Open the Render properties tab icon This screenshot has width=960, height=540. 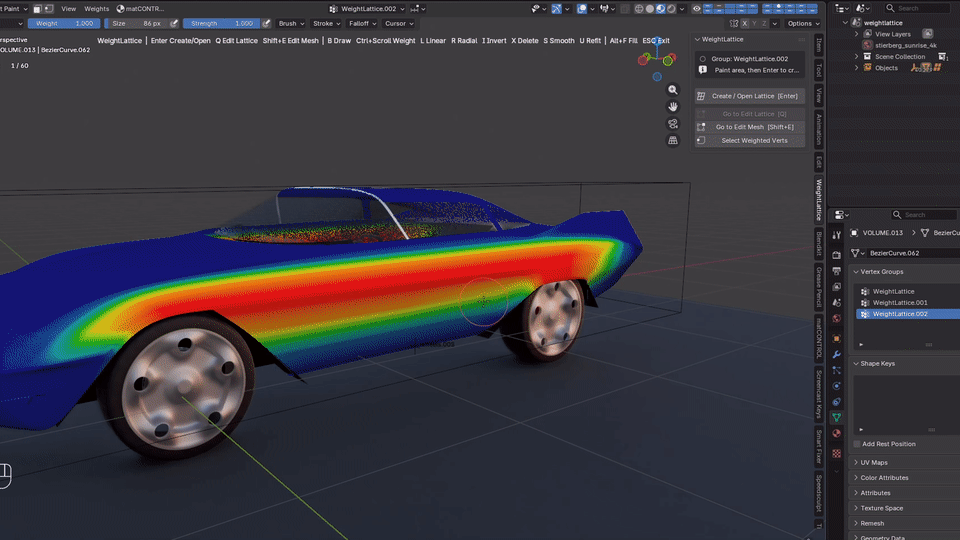click(x=836, y=254)
